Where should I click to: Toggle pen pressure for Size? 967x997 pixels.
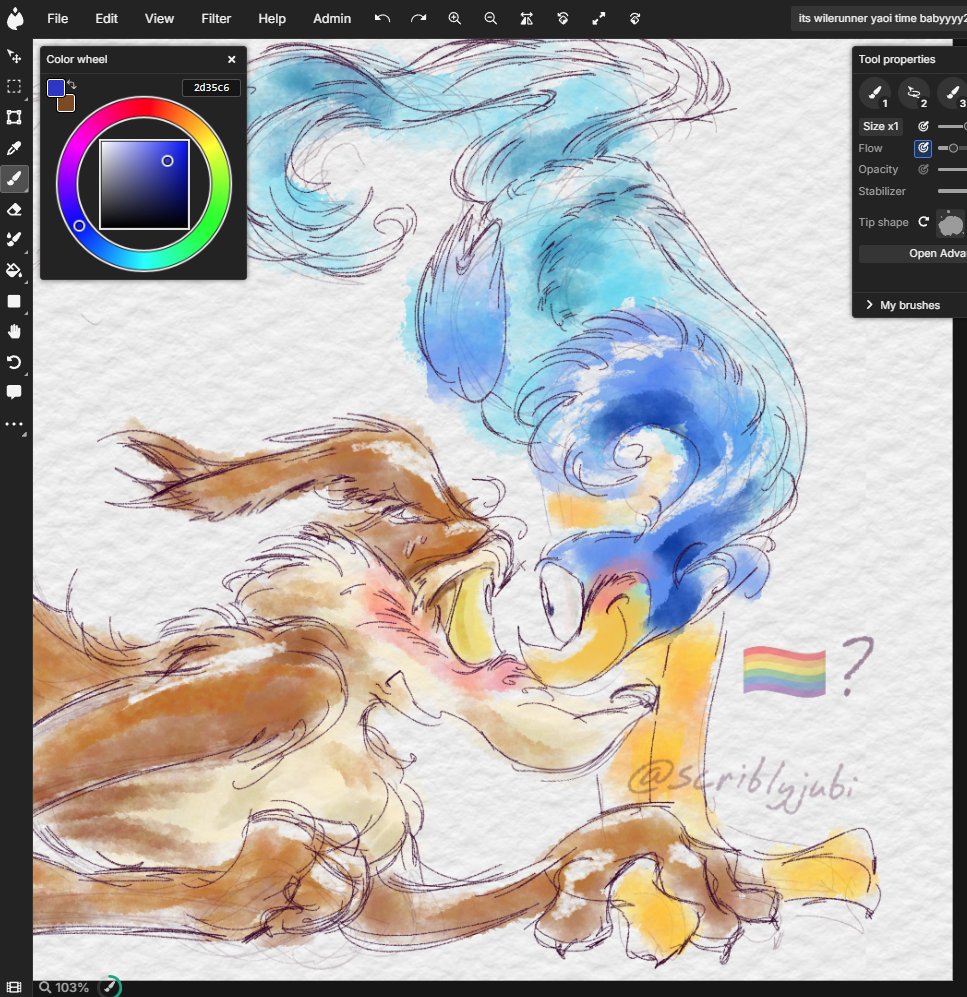[x=923, y=127]
